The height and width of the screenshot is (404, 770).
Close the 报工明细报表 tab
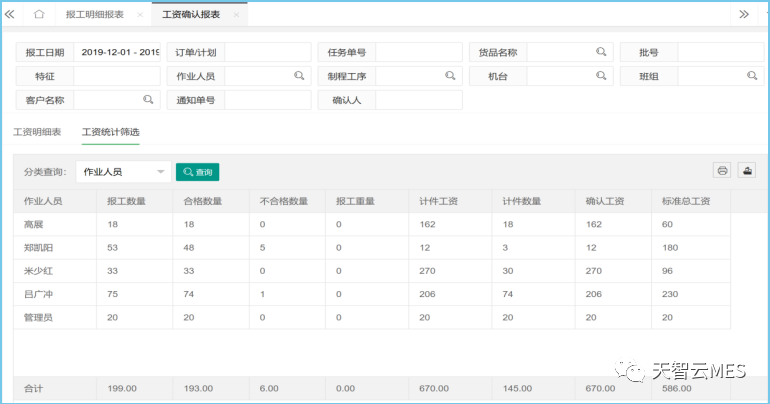tap(140, 15)
